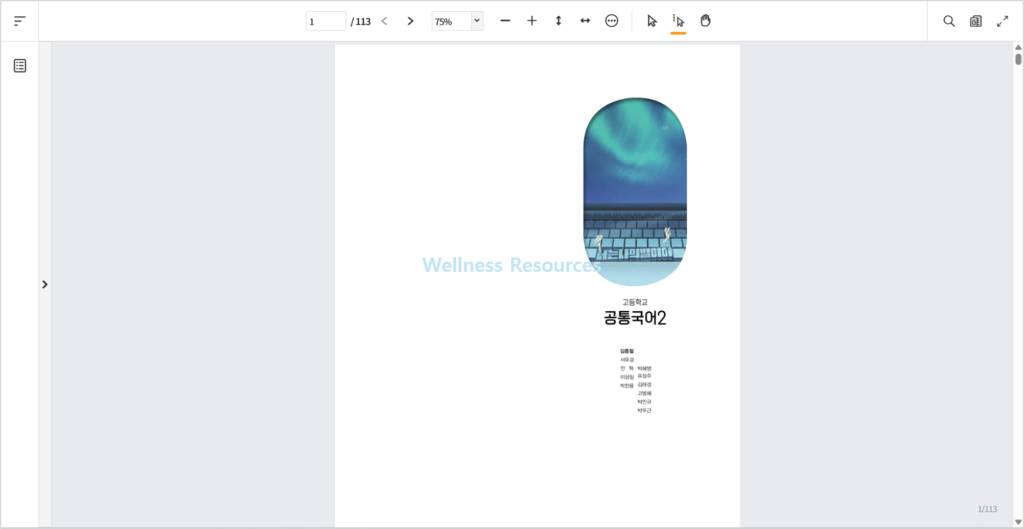Go to the previous page arrow
Viewport: 1024px width, 529px height.
pyautogui.click(x=384, y=21)
